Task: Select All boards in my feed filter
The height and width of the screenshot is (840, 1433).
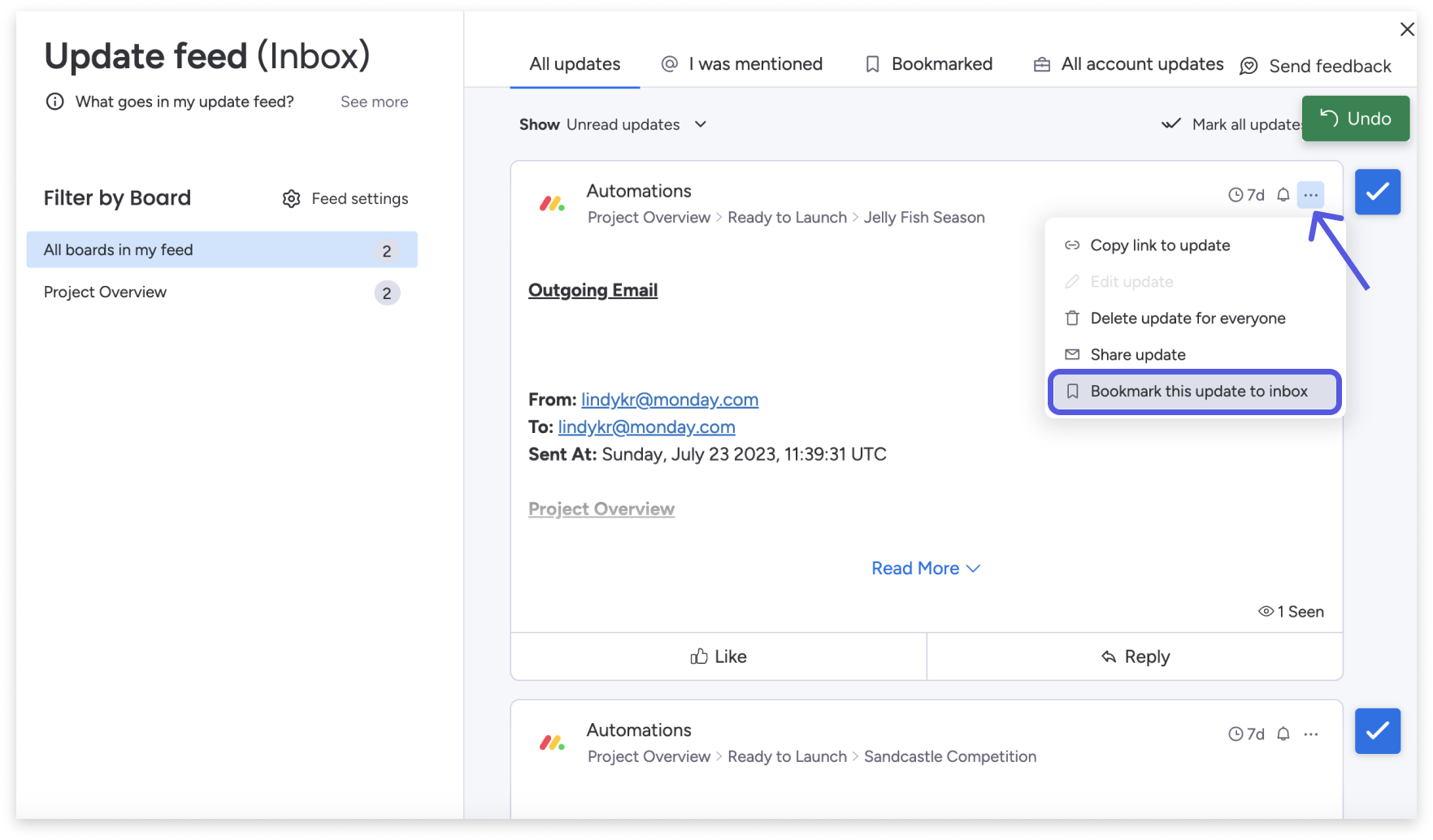Action: click(222, 250)
